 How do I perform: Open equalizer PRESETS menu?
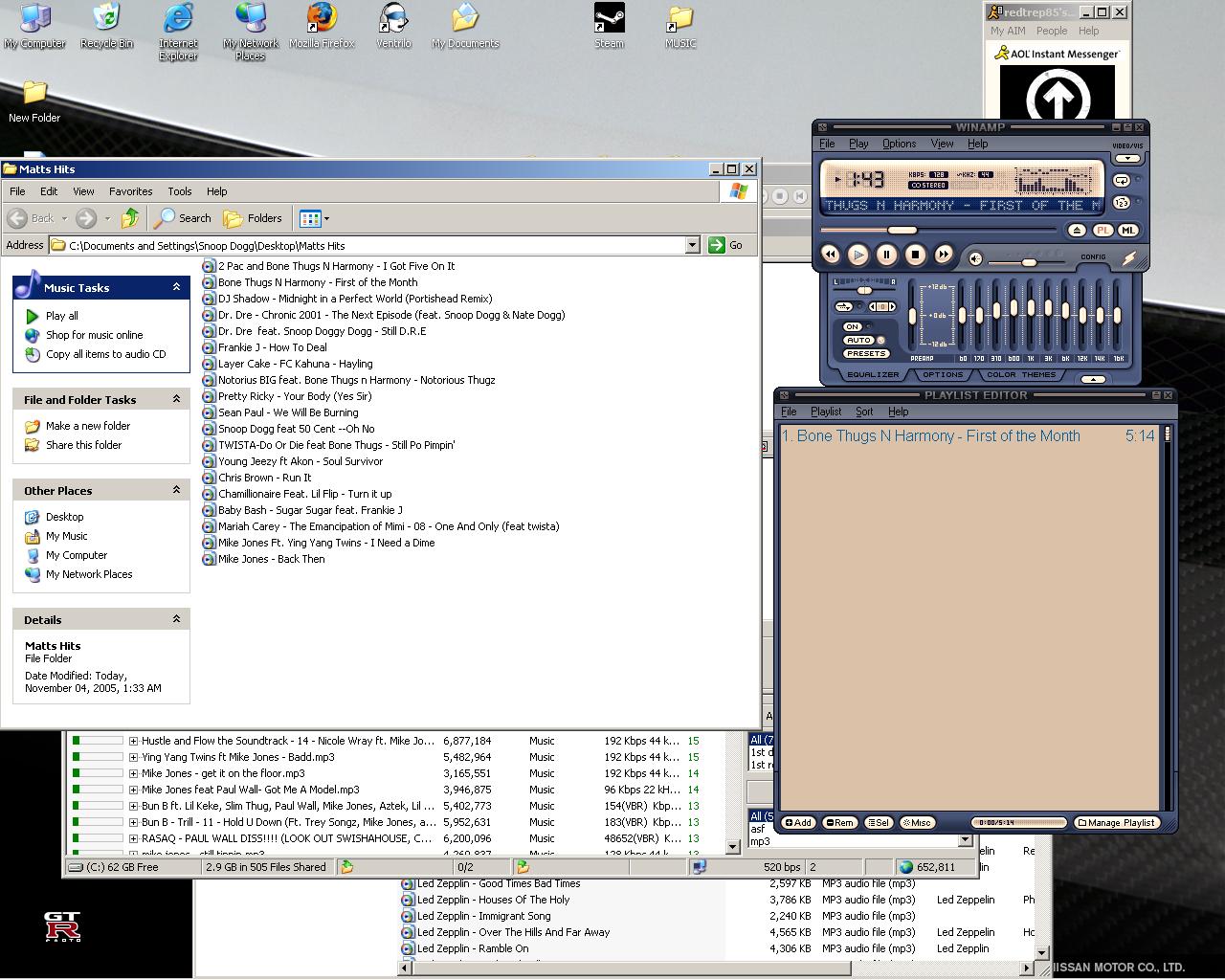tap(866, 353)
